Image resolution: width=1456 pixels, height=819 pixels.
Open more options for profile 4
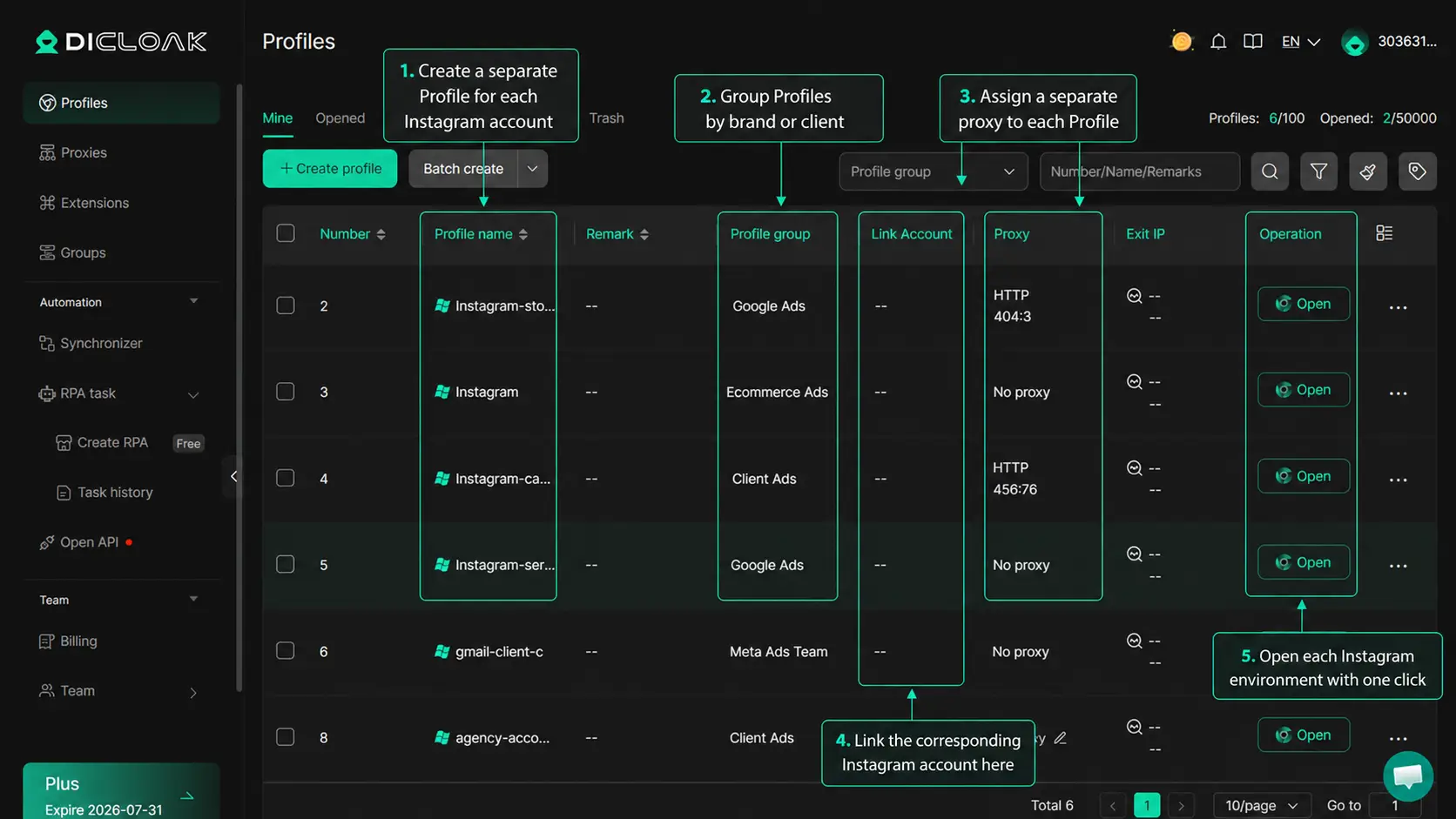pos(1399,480)
